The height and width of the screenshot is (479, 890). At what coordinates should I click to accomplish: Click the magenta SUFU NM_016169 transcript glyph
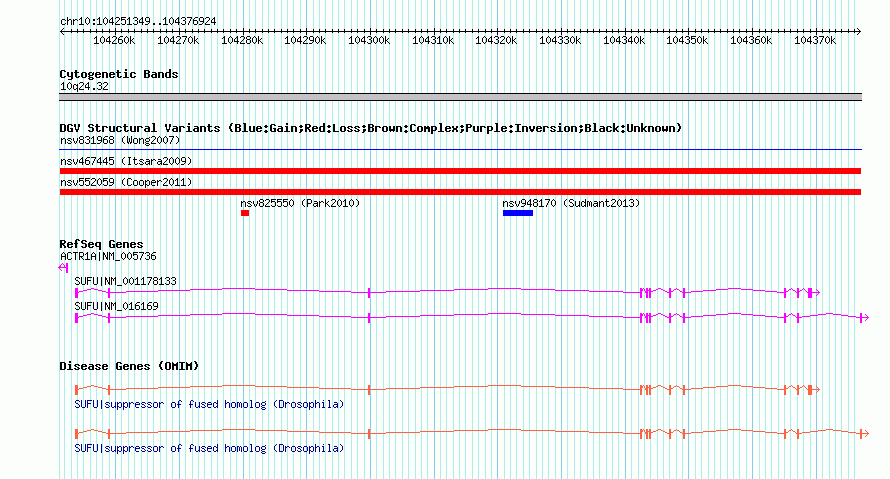[472, 318]
